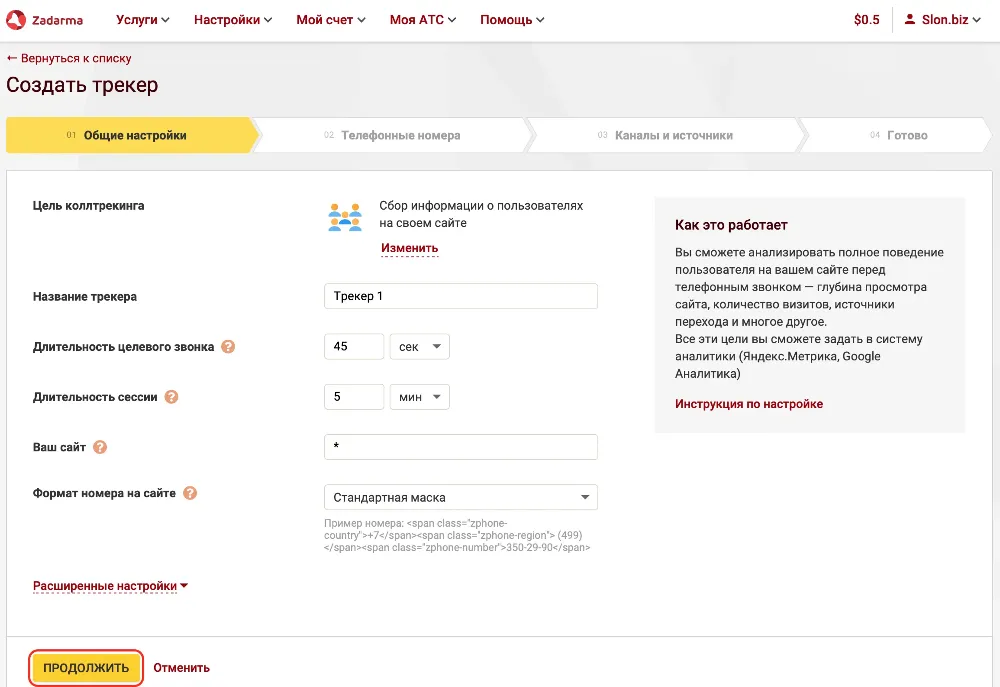The height and width of the screenshot is (687, 1000).
Task: Click the user profile icon
Action: (x=910, y=19)
